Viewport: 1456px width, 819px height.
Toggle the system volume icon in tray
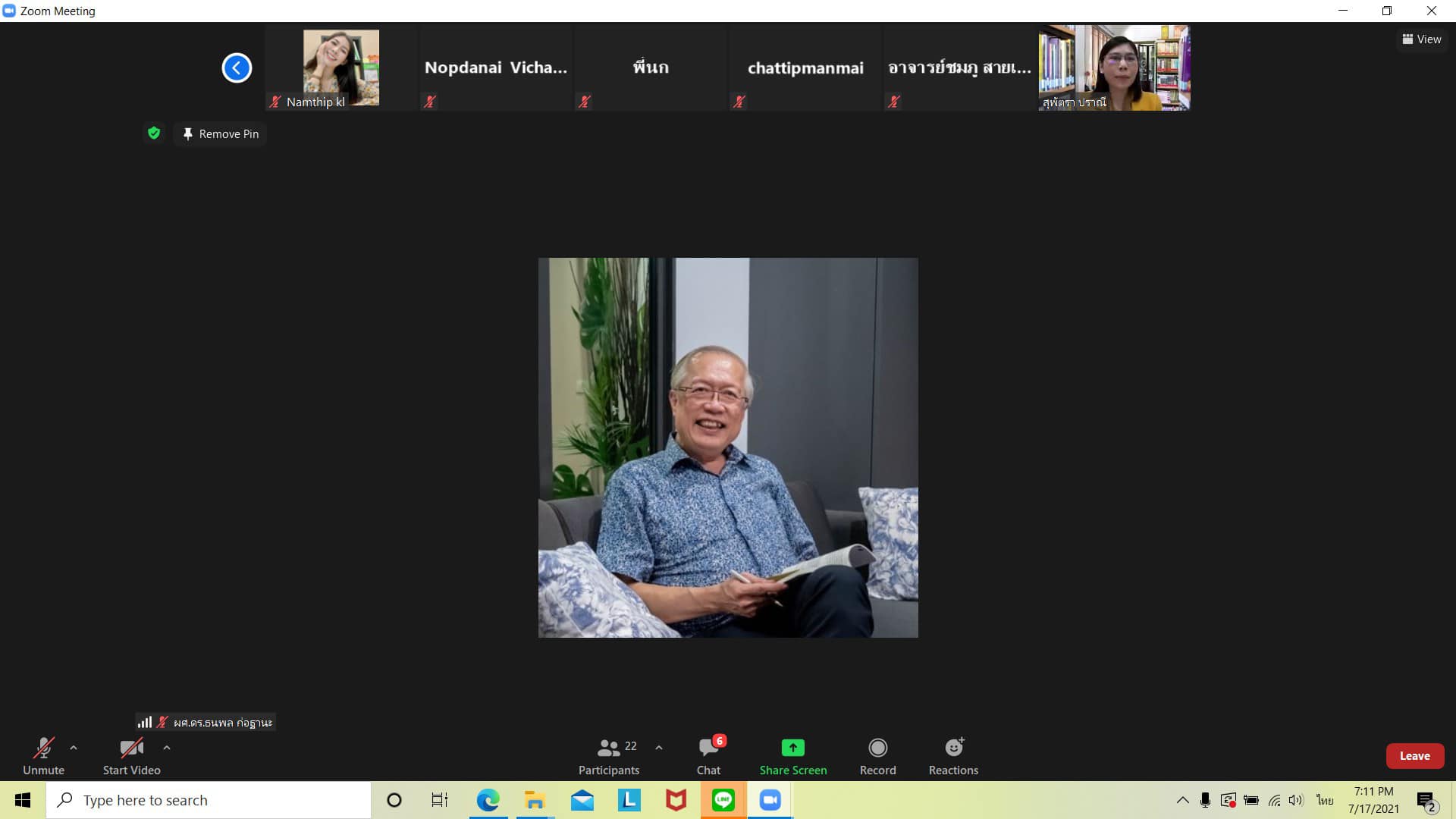tap(1296, 800)
